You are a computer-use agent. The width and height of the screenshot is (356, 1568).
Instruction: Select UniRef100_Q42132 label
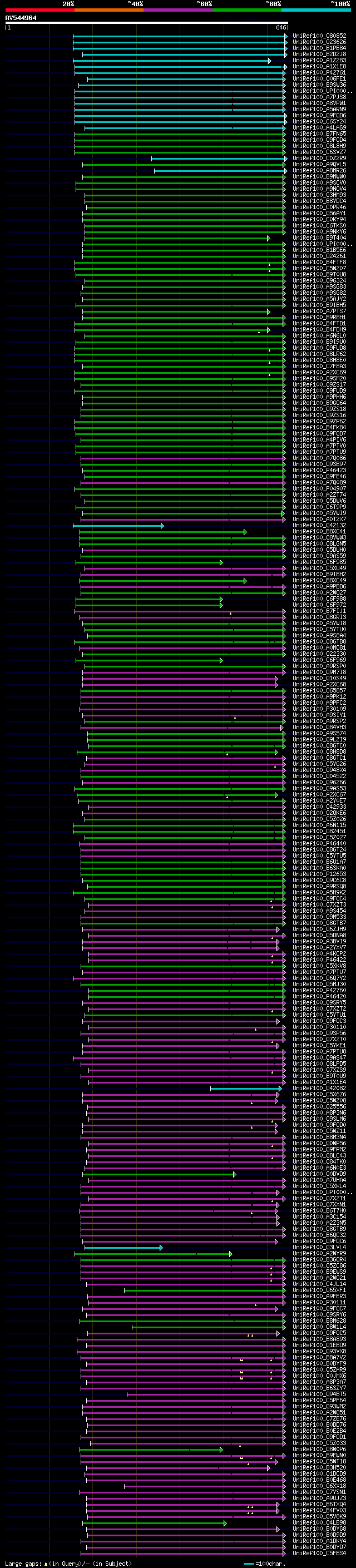(319, 525)
